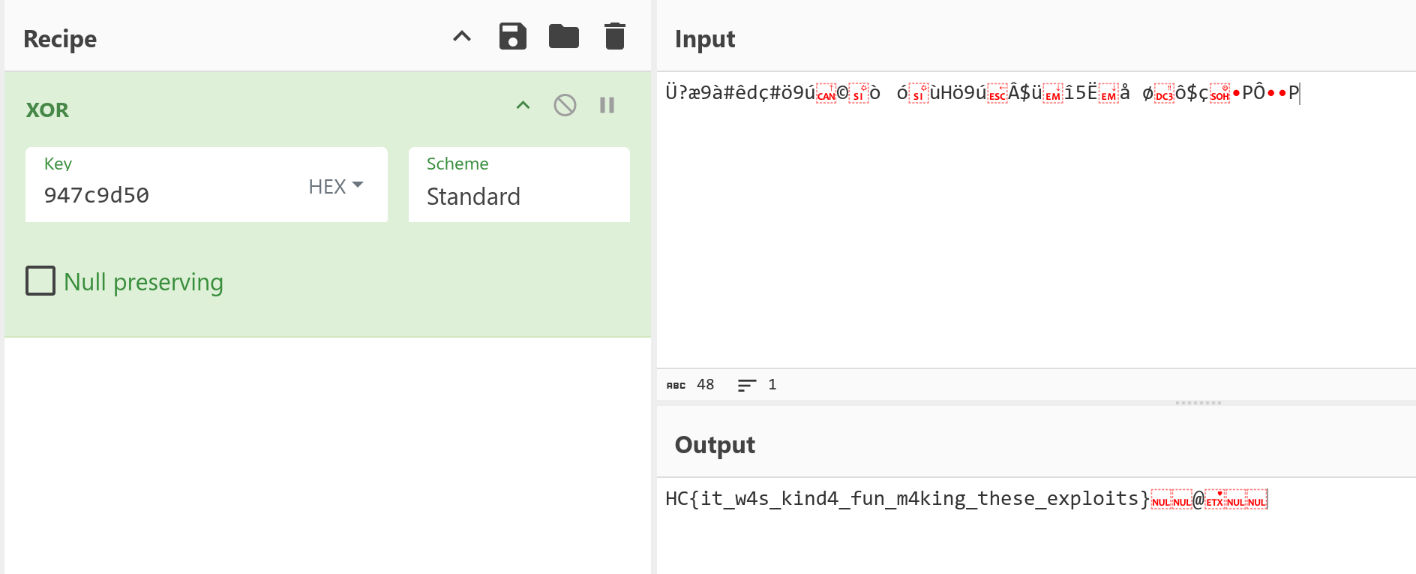Enable the Null preserving checkbox

[40, 282]
